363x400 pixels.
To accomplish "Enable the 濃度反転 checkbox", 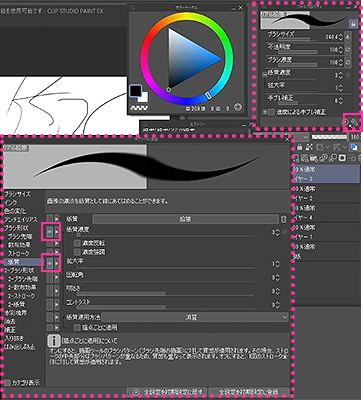I will point(77,243).
